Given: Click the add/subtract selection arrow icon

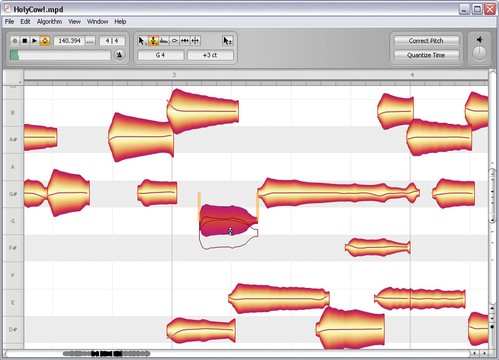Looking at the screenshot, I should [228, 41].
